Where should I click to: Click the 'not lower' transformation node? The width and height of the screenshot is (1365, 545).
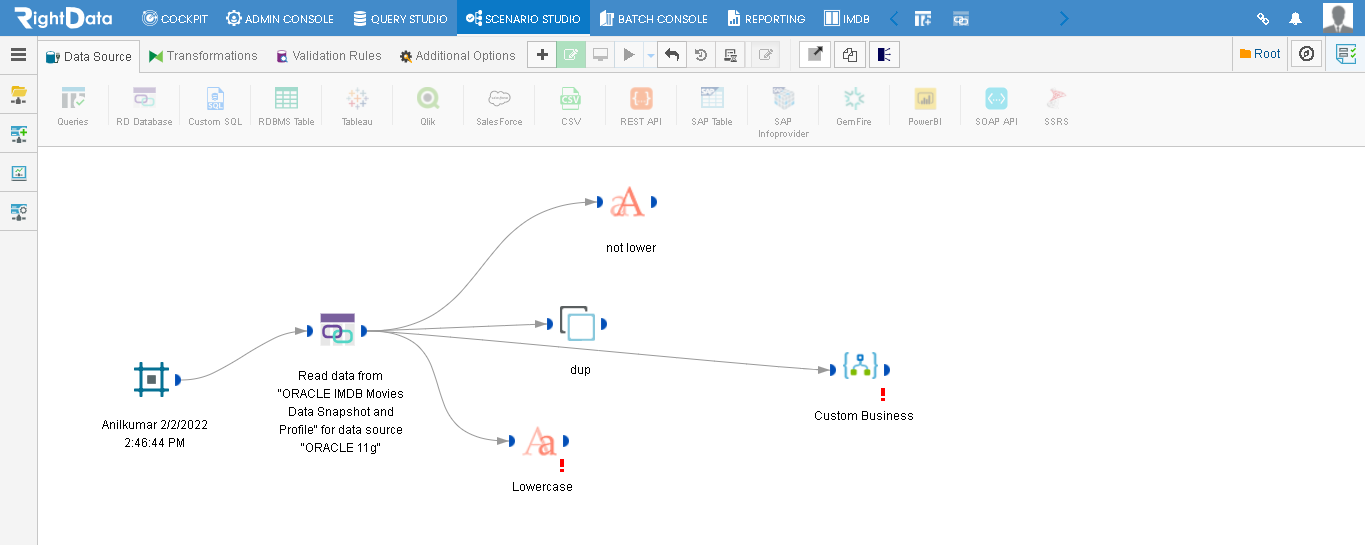(627, 203)
